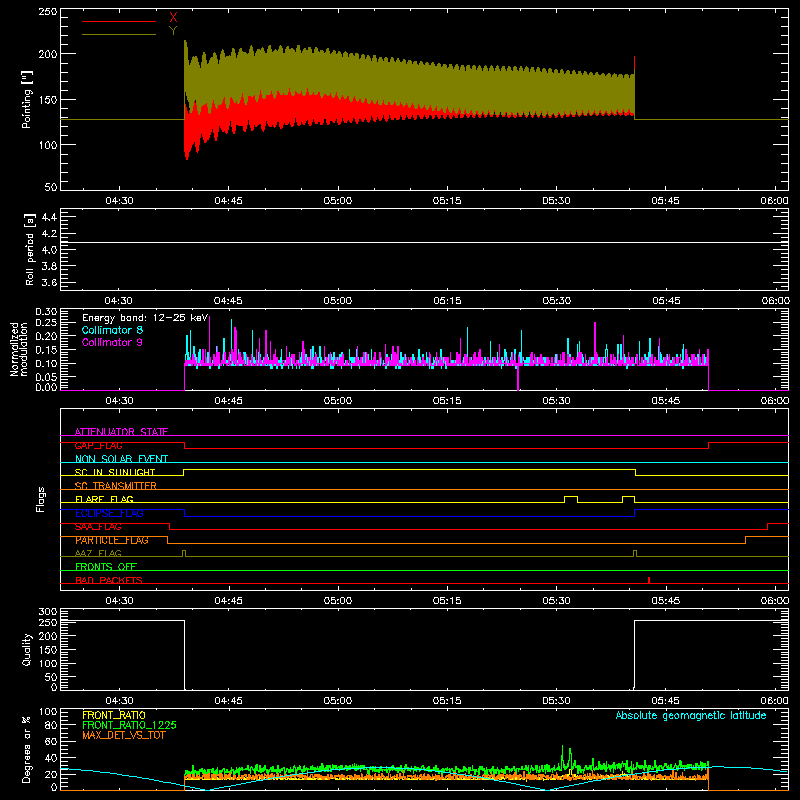Select the "Collimator 8" legend entry

[x=112, y=330]
